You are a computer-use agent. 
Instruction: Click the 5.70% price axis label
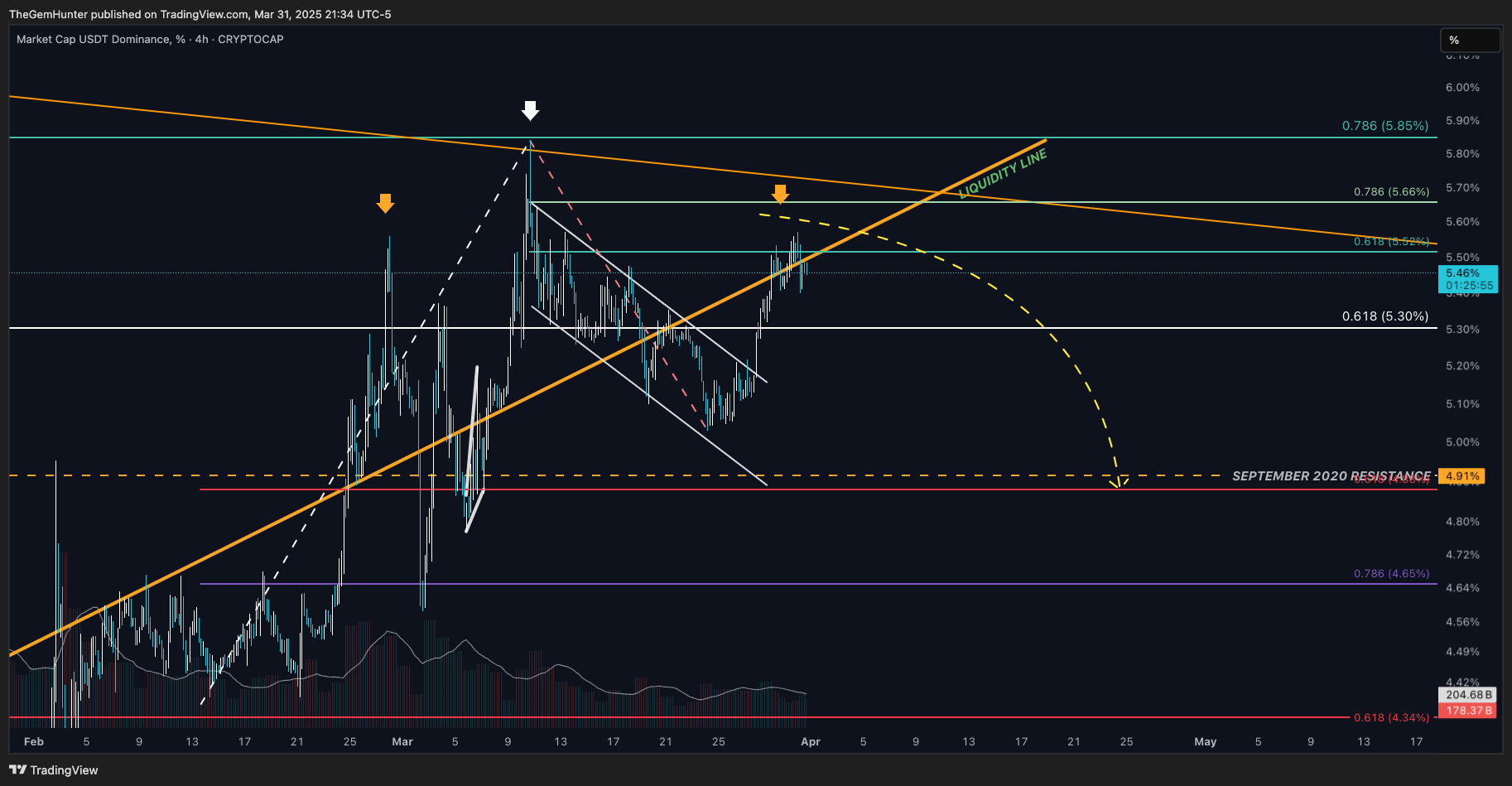point(1462,187)
